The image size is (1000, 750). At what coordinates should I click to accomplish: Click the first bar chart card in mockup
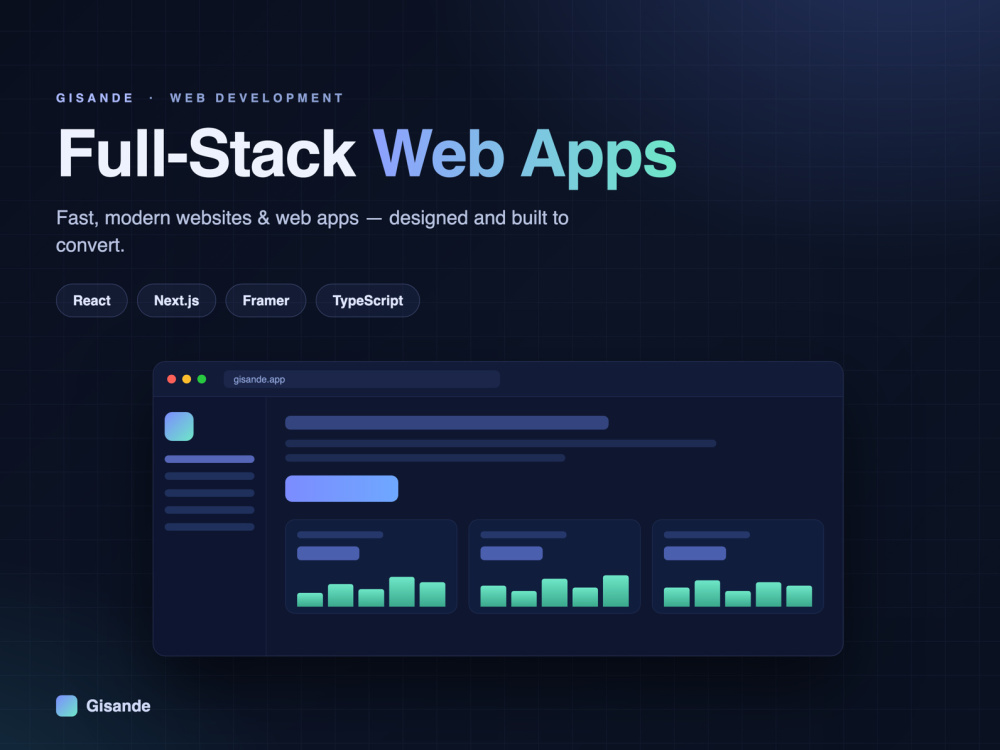tap(371, 566)
